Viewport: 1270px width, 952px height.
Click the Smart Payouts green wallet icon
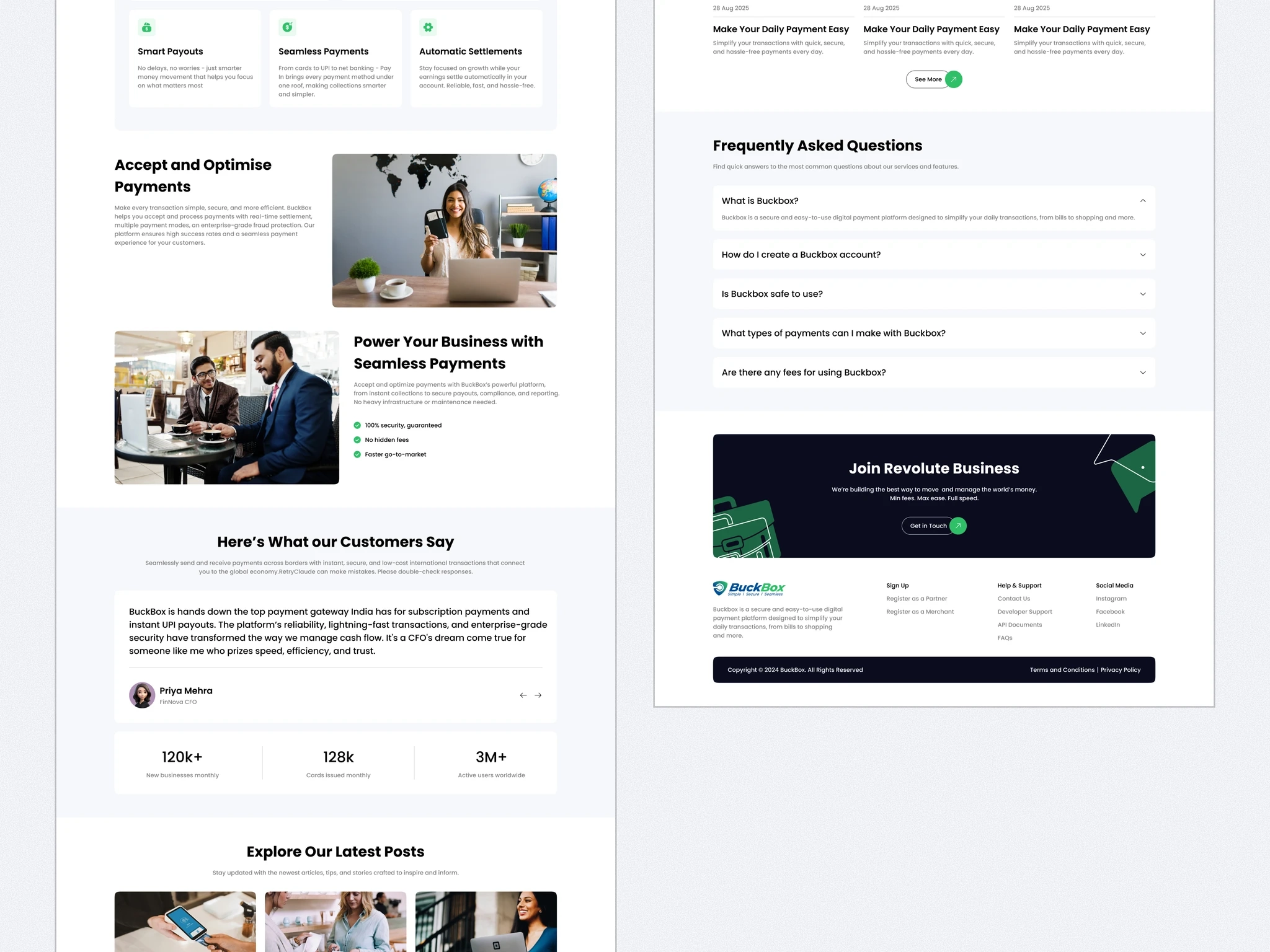(146, 27)
